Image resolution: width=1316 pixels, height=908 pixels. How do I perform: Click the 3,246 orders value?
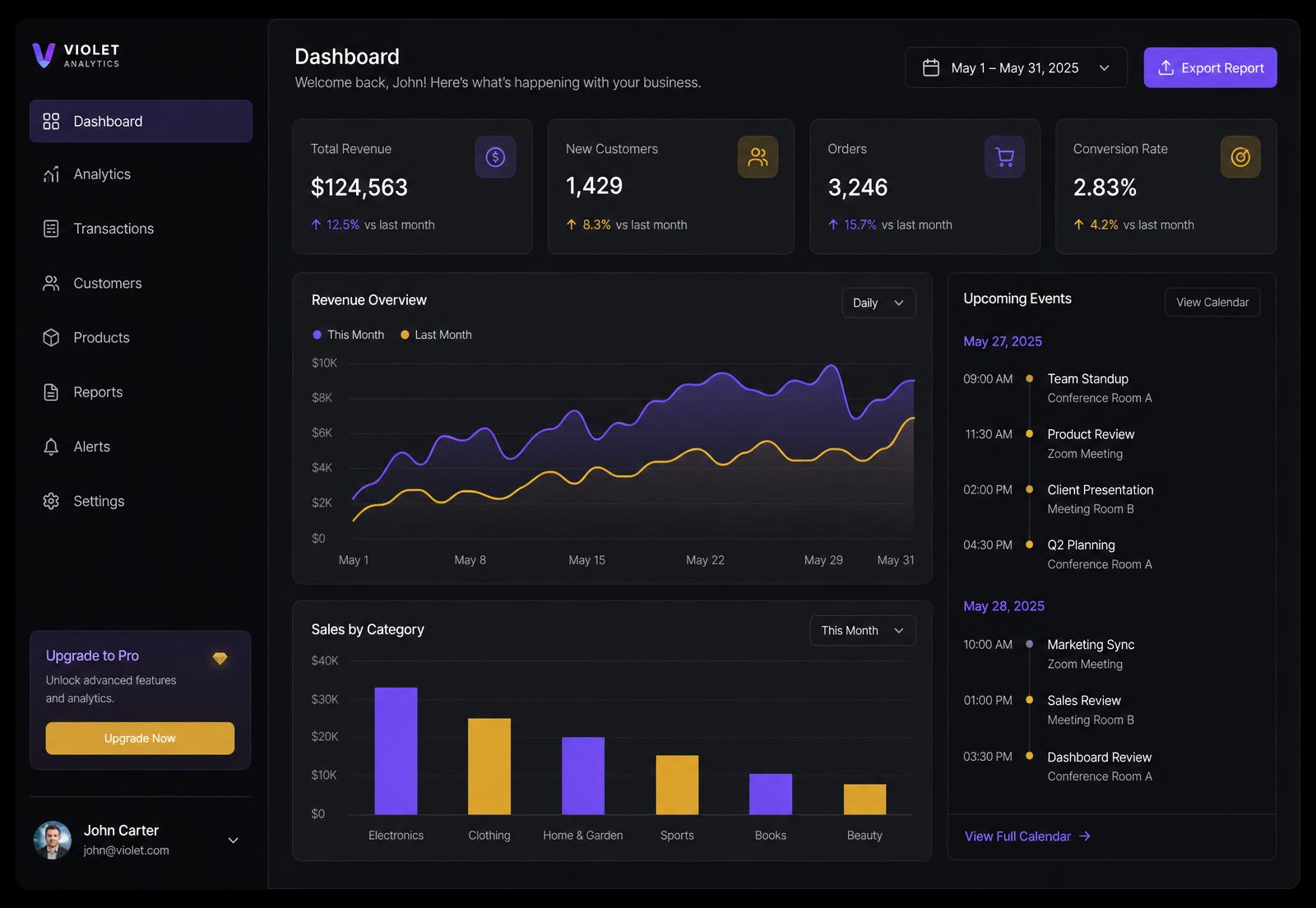(x=858, y=188)
